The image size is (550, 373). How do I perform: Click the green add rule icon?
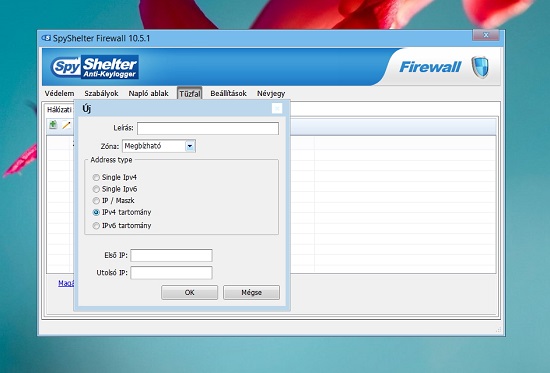(x=53, y=125)
